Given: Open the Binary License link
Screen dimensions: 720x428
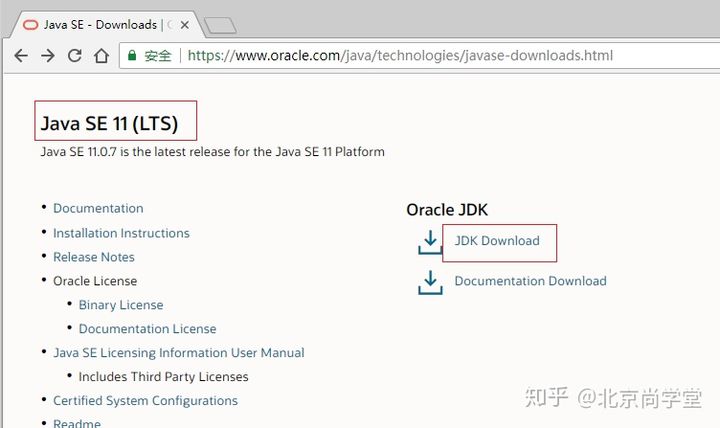Looking at the screenshot, I should [x=121, y=304].
